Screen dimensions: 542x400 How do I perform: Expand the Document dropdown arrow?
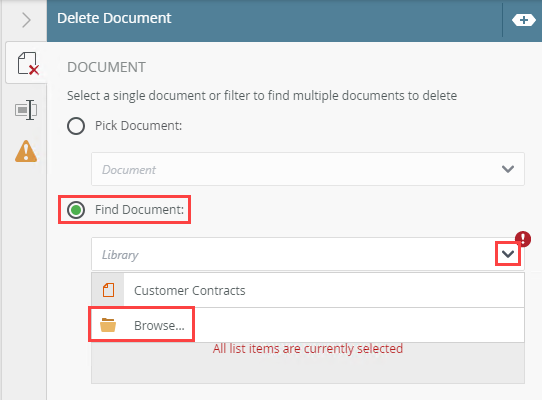tap(507, 169)
